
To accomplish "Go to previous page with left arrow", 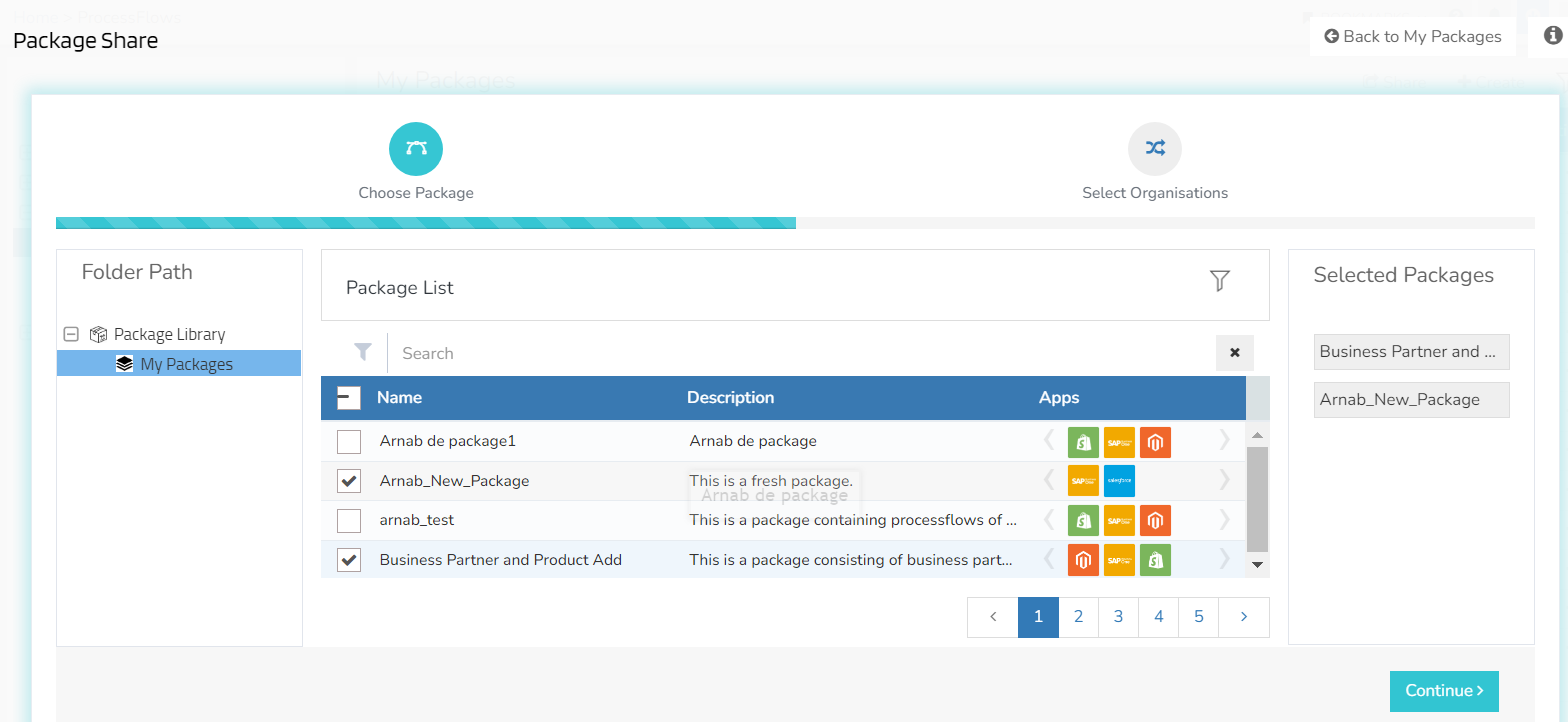I will pos(993,617).
